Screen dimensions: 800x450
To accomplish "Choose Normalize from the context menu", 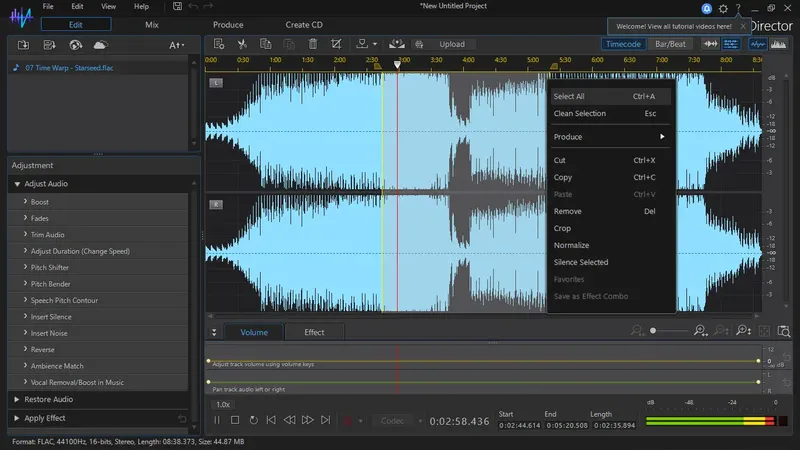I will click(x=571, y=245).
